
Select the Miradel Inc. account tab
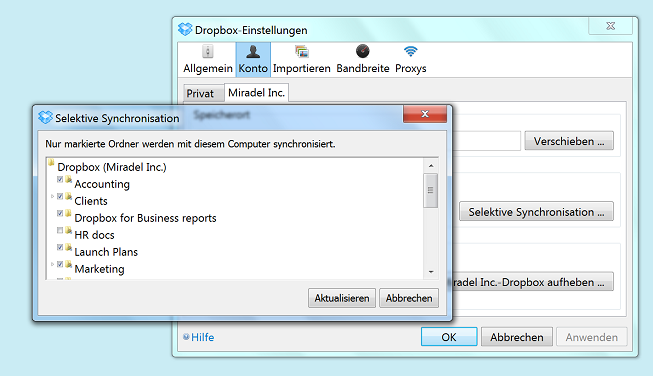[x=257, y=92]
